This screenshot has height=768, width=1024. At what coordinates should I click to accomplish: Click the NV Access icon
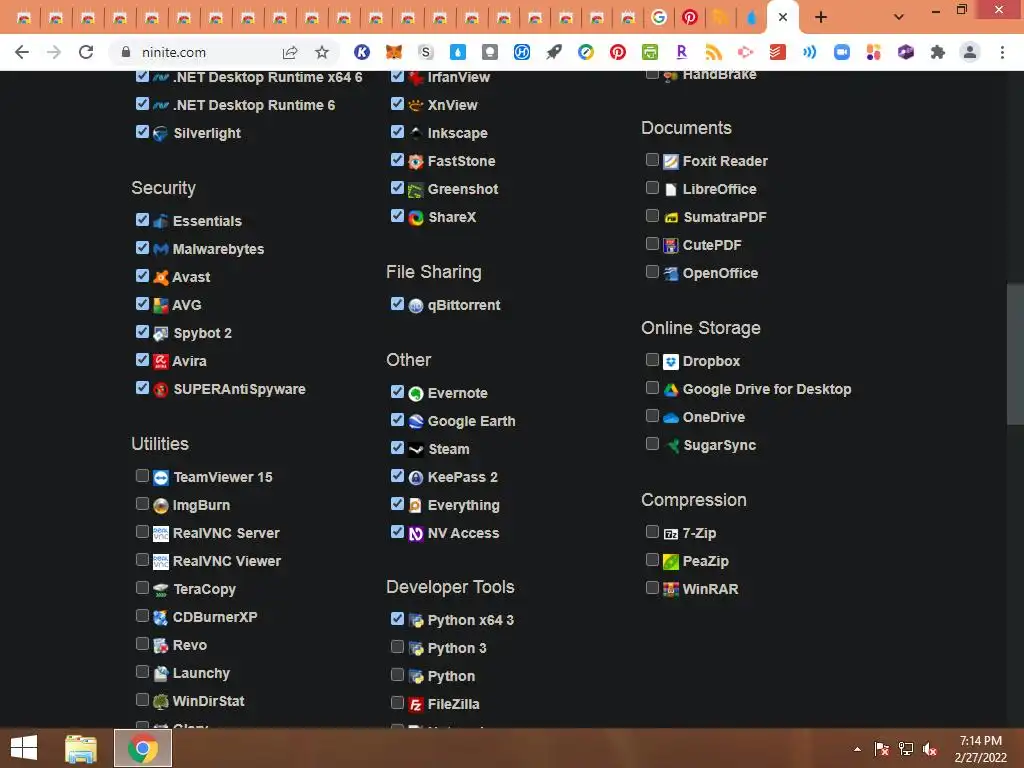pyautogui.click(x=416, y=534)
